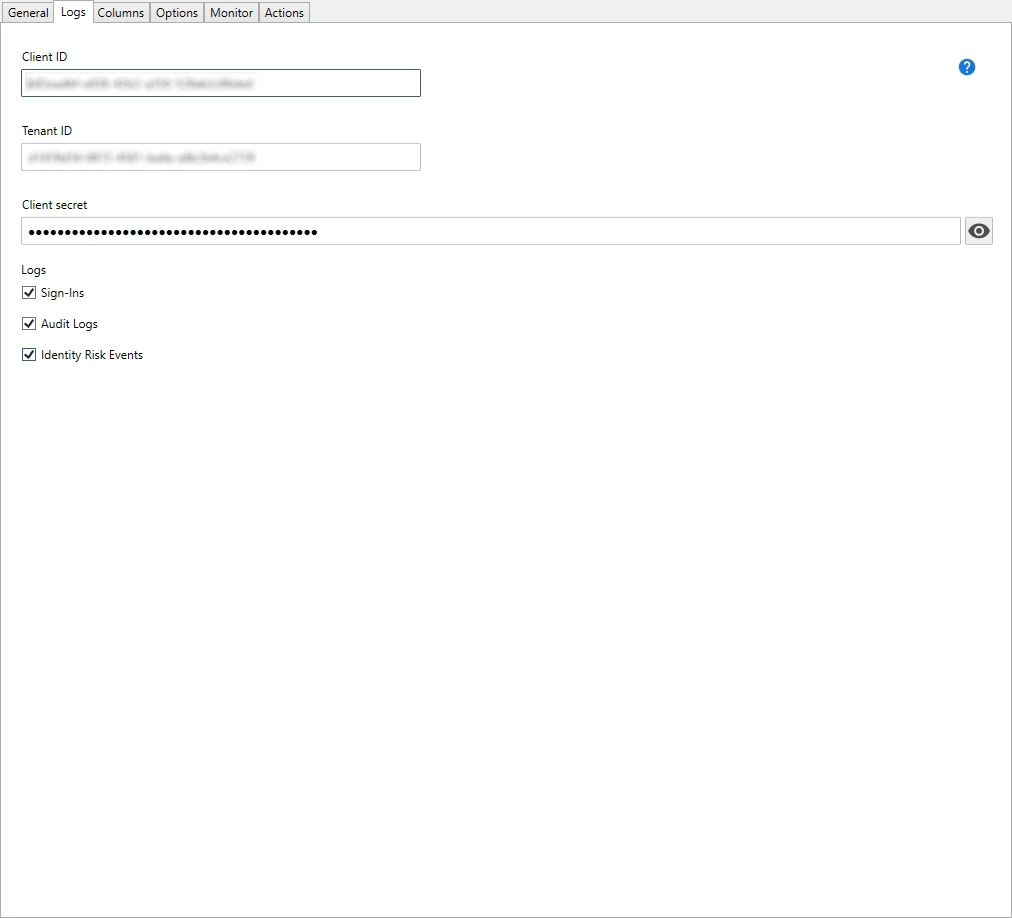Open the Actions tab
The height and width of the screenshot is (918, 1012).
pyautogui.click(x=284, y=13)
